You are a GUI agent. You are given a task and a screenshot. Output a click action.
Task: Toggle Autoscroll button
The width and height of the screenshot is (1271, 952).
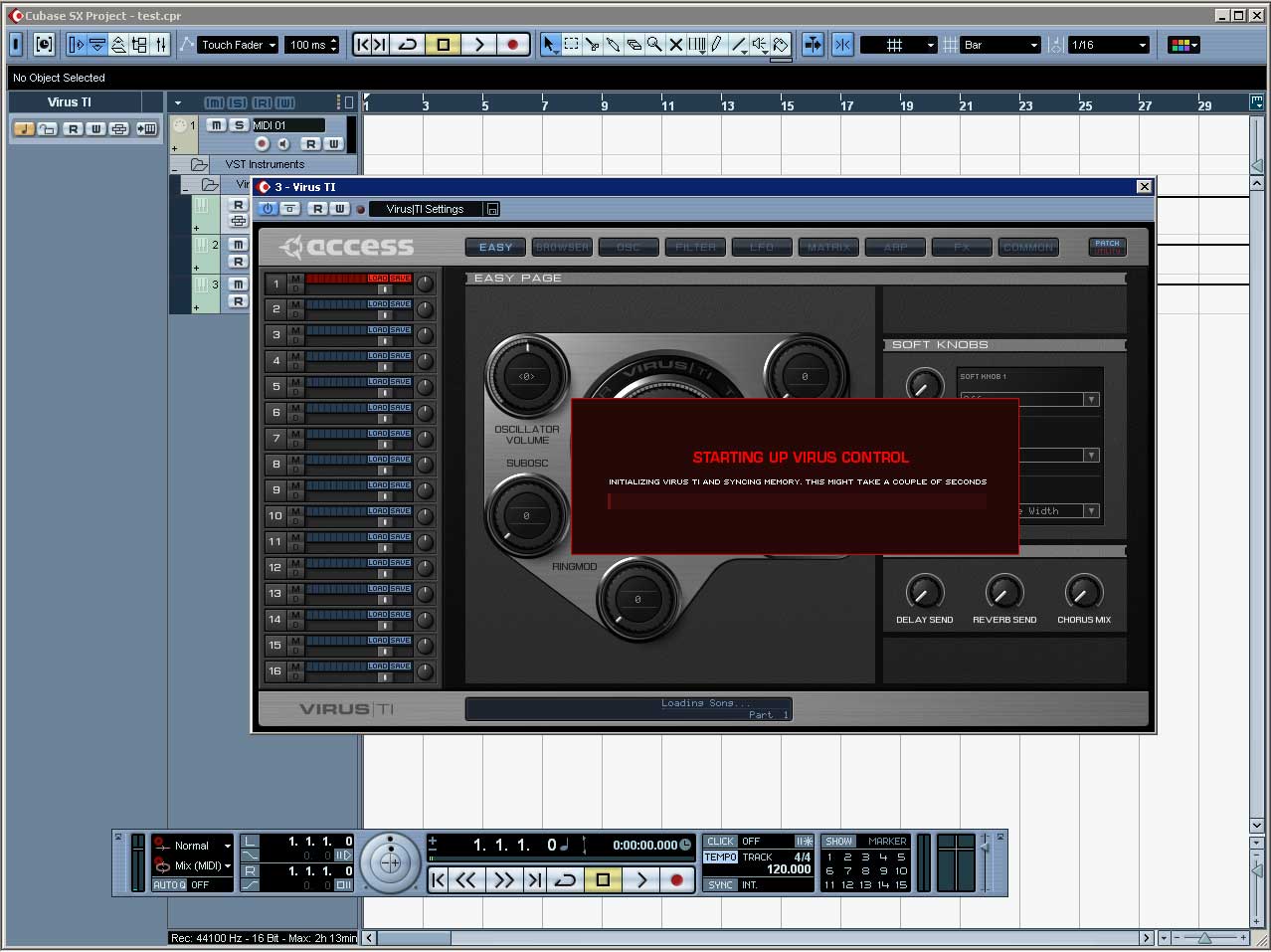(x=813, y=45)
